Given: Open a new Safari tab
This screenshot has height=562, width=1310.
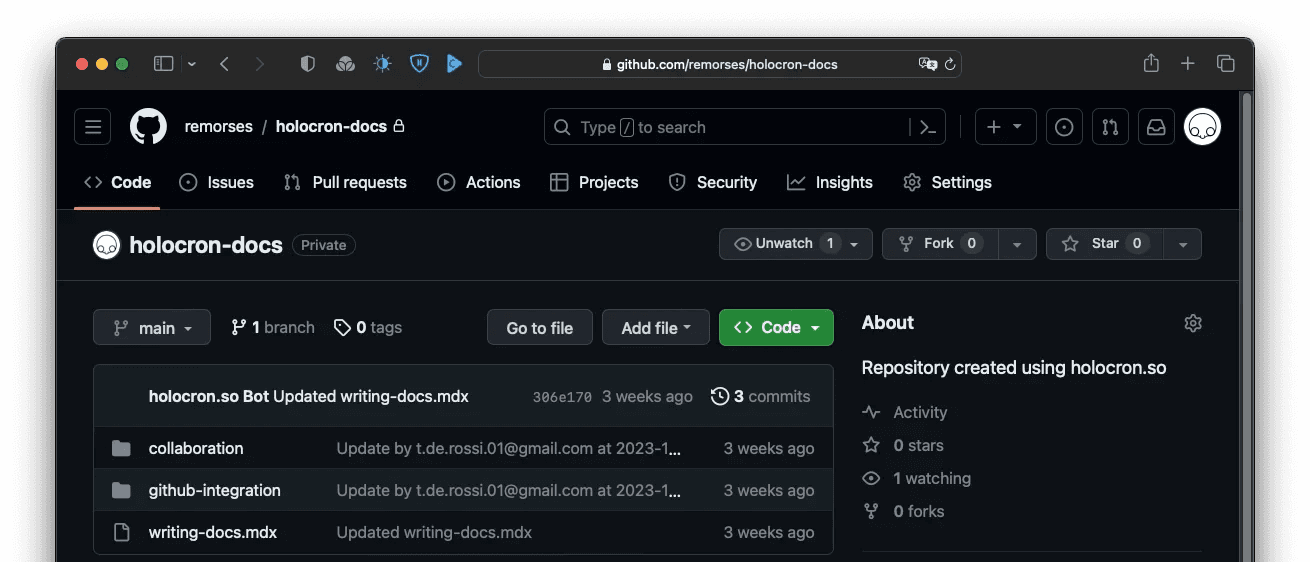Looking at the screenshot, I should 1188,64.
